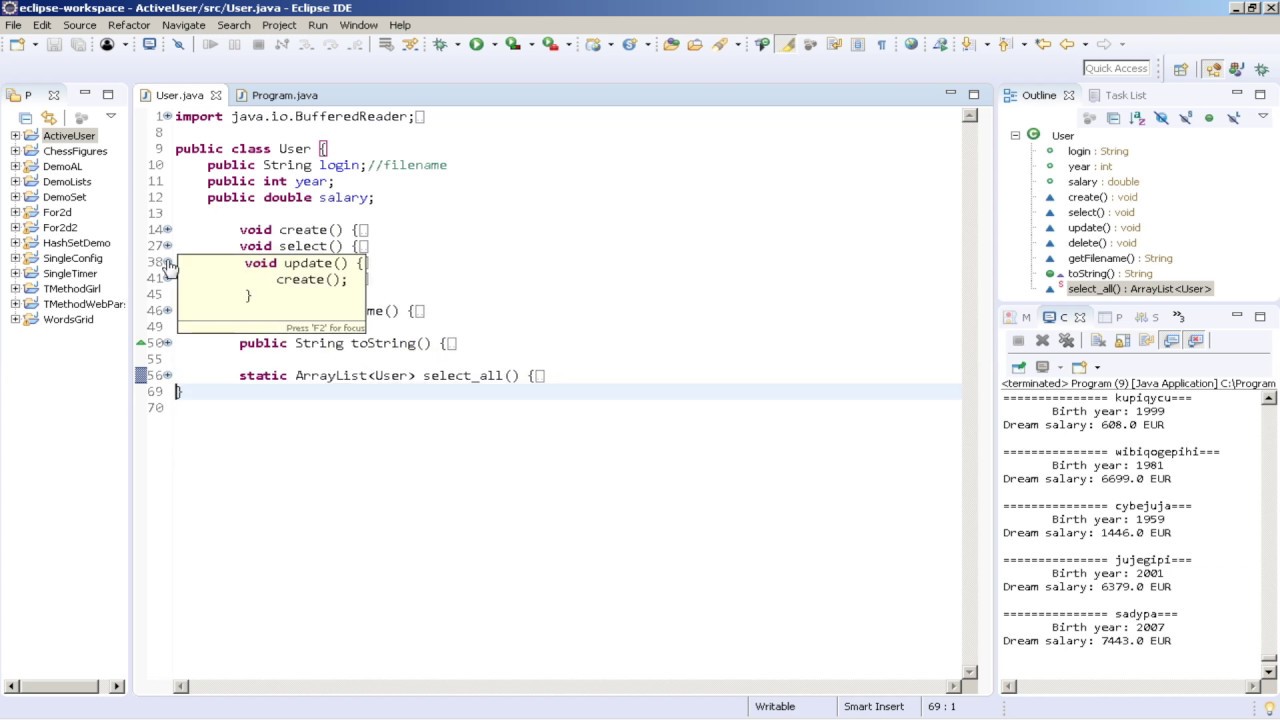Expand the ChessFigures project
This screenshot has height=720, width=1280.
pos(15,151)
